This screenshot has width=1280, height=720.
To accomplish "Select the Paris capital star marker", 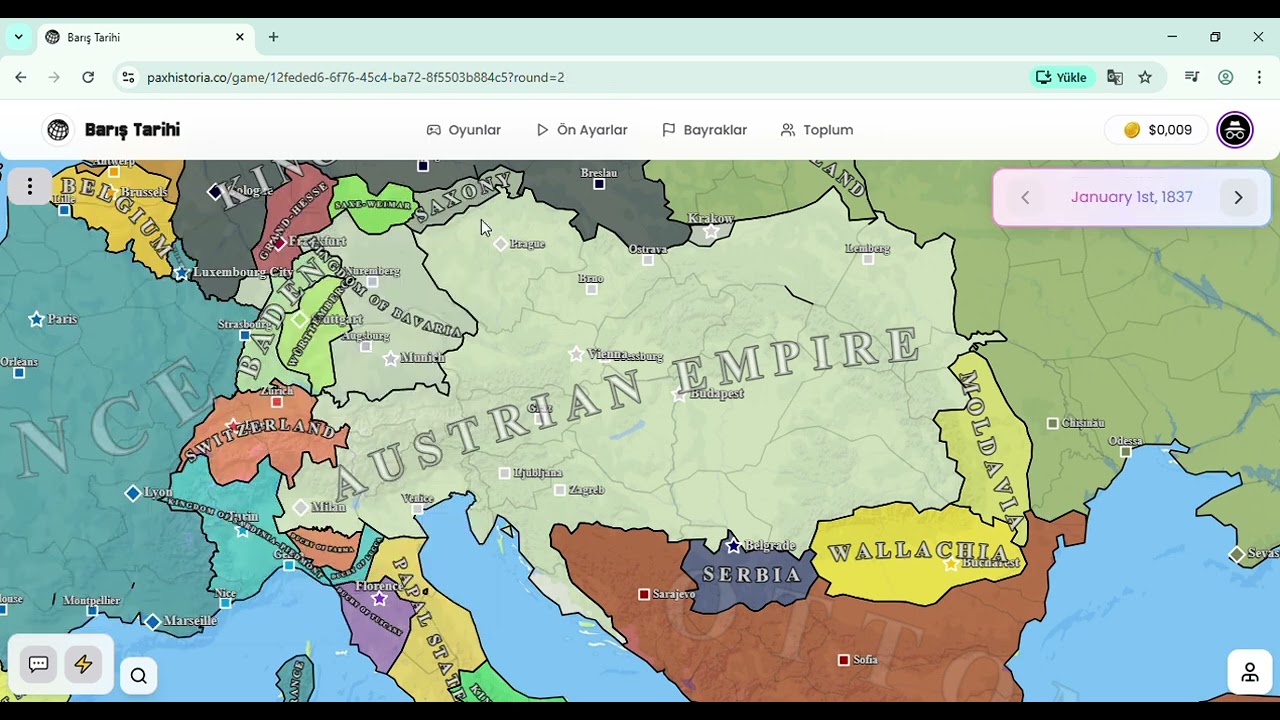I will click(x=37, y=319).
